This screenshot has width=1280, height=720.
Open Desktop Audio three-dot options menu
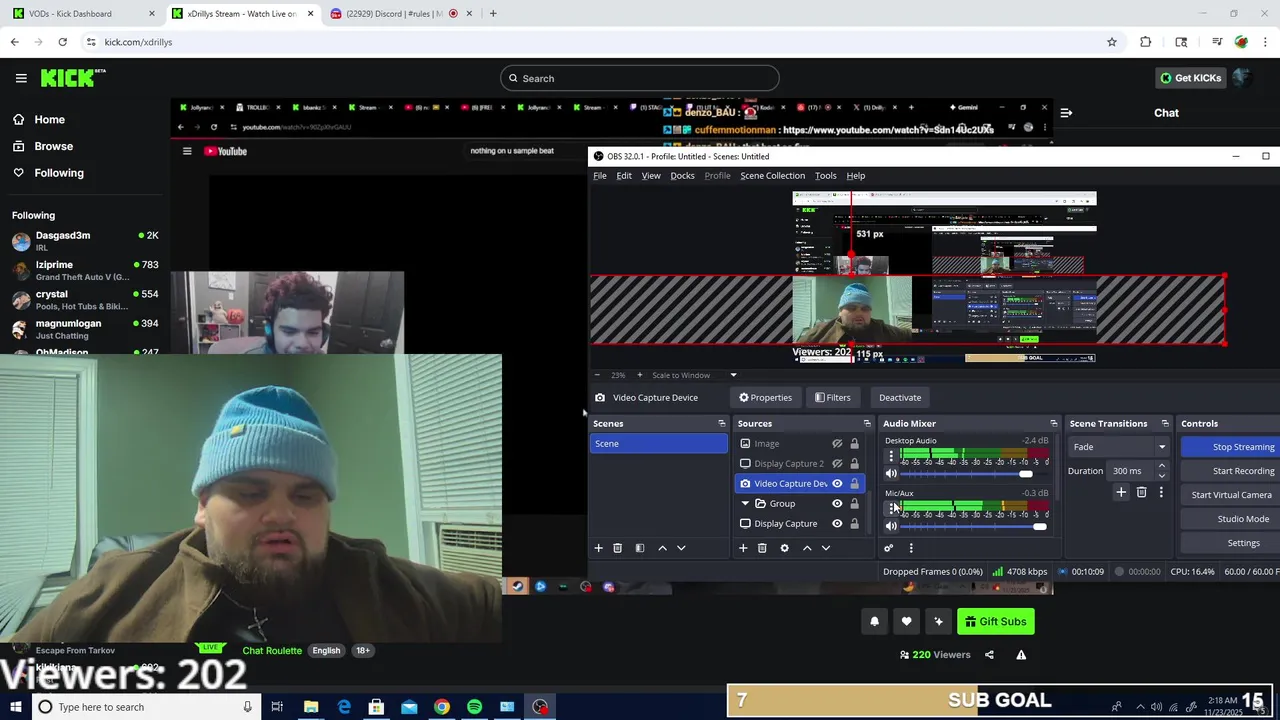[891, 456]
